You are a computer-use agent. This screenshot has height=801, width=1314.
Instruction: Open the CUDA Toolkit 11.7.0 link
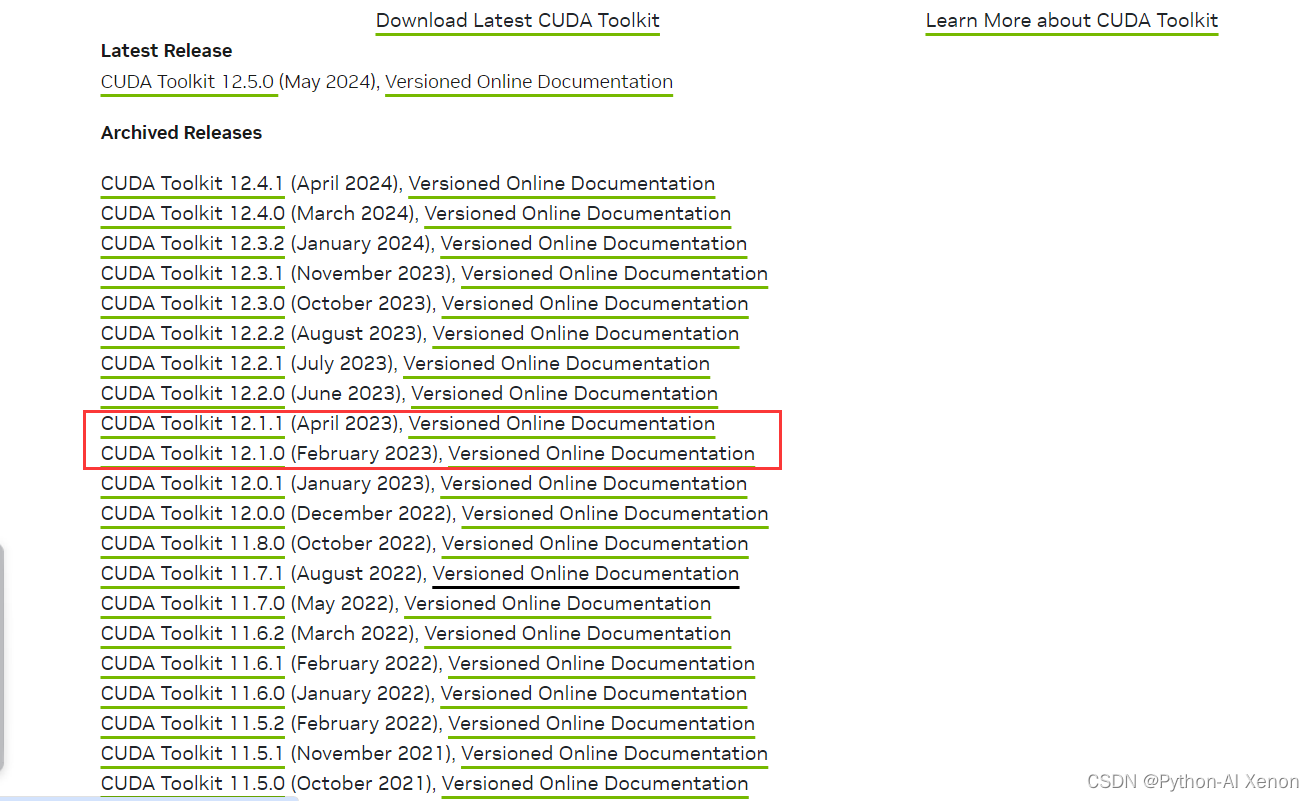(x=193, y=604)
